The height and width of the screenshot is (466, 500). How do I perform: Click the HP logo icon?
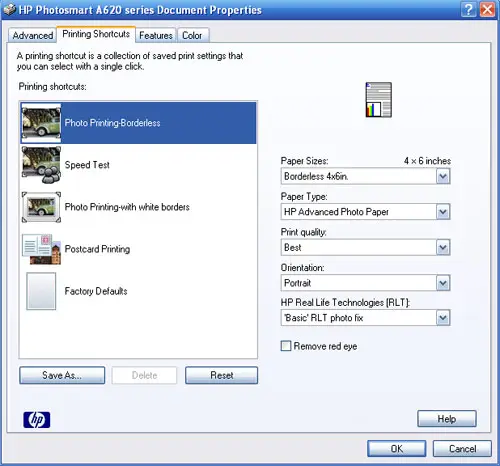tap(37, 420)
